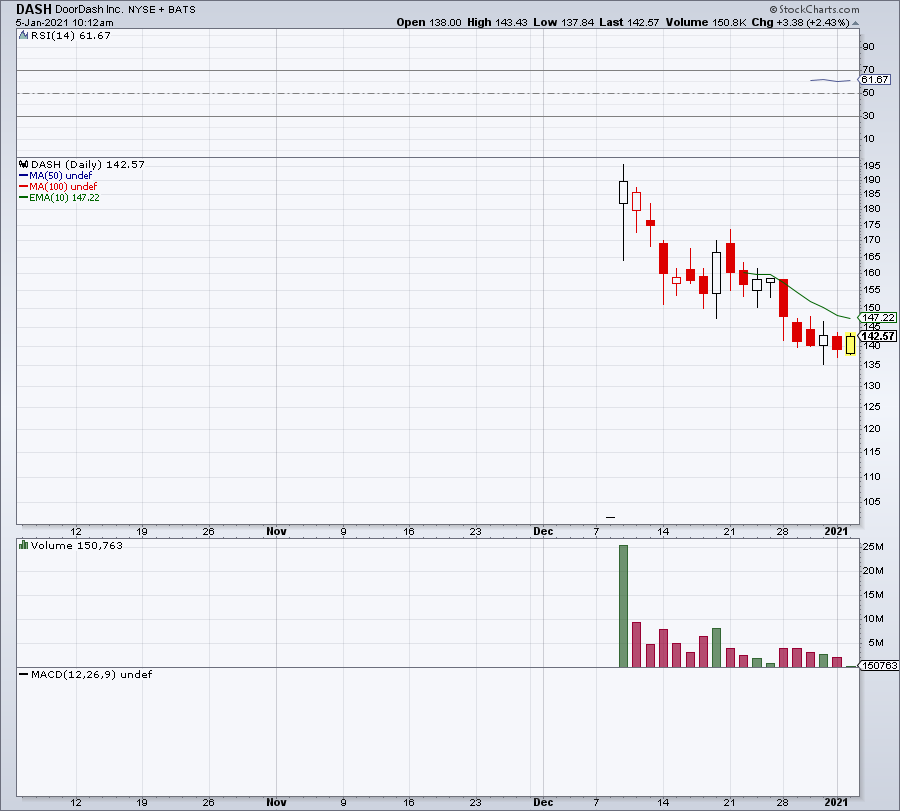Viewport: 900px width, 811px height.
Task: Click the Volume 150,763 legend text
Action: click(77, 545)
